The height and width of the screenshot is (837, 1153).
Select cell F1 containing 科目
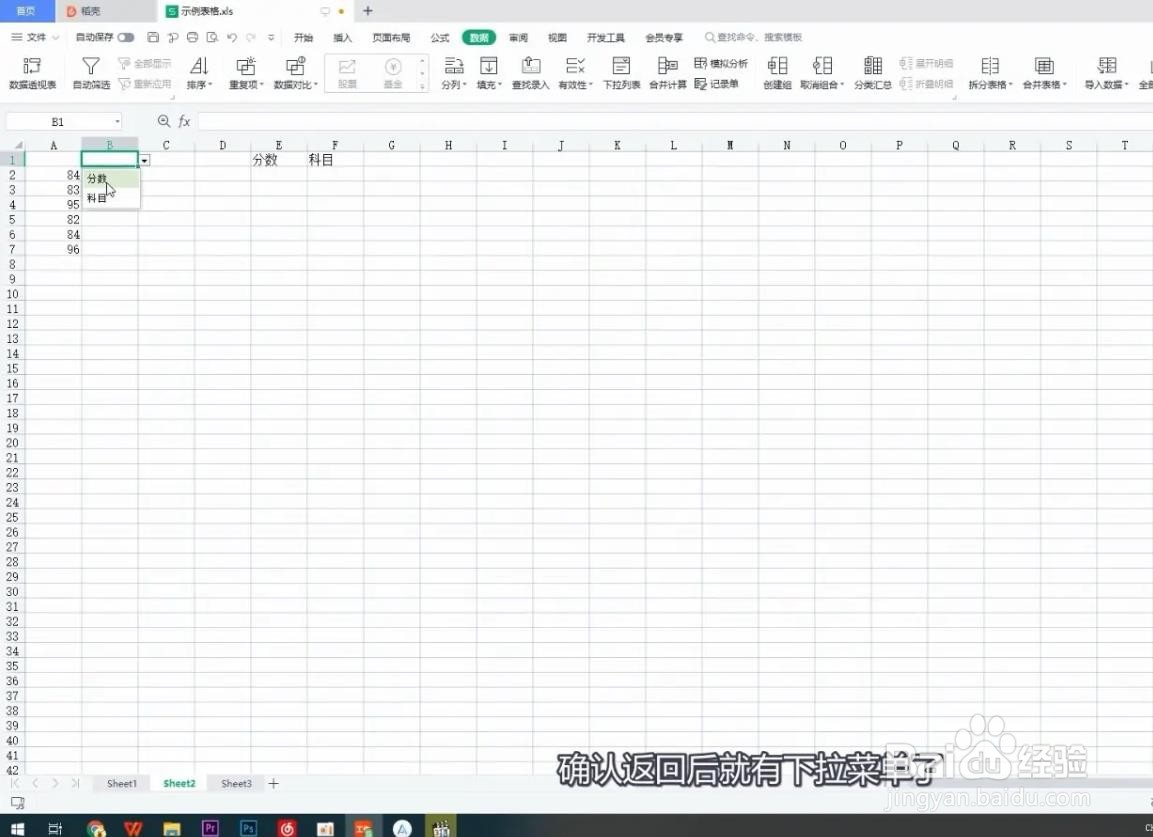pyautogui.click(x=335, y=160)
